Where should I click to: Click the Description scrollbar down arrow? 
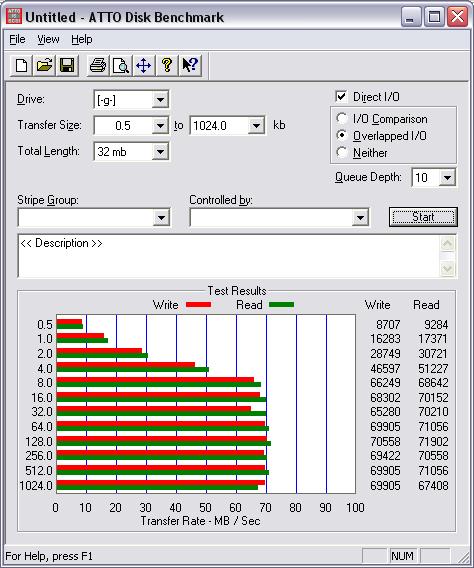447,268
